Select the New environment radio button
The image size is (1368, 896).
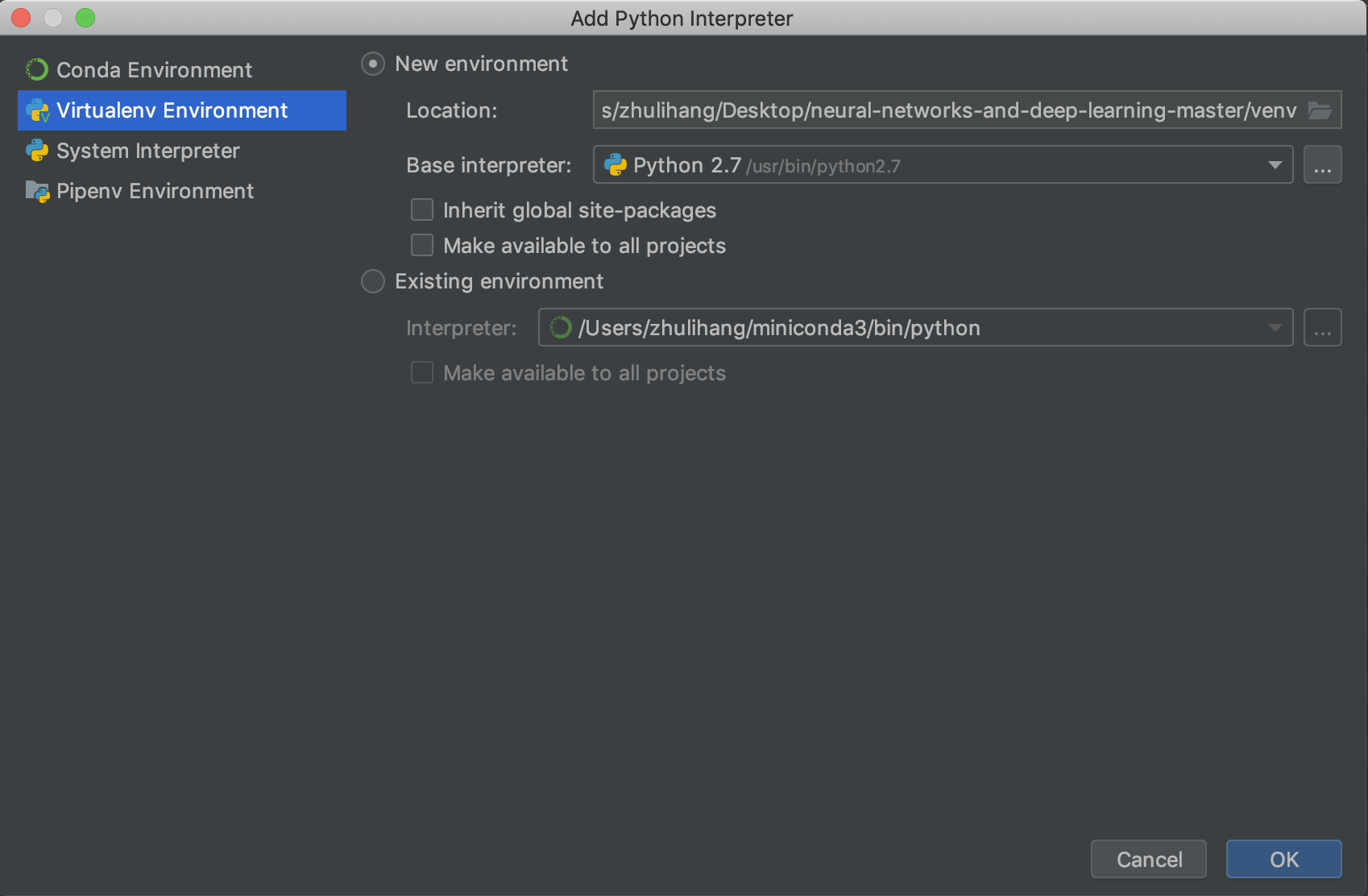(373, 64)
